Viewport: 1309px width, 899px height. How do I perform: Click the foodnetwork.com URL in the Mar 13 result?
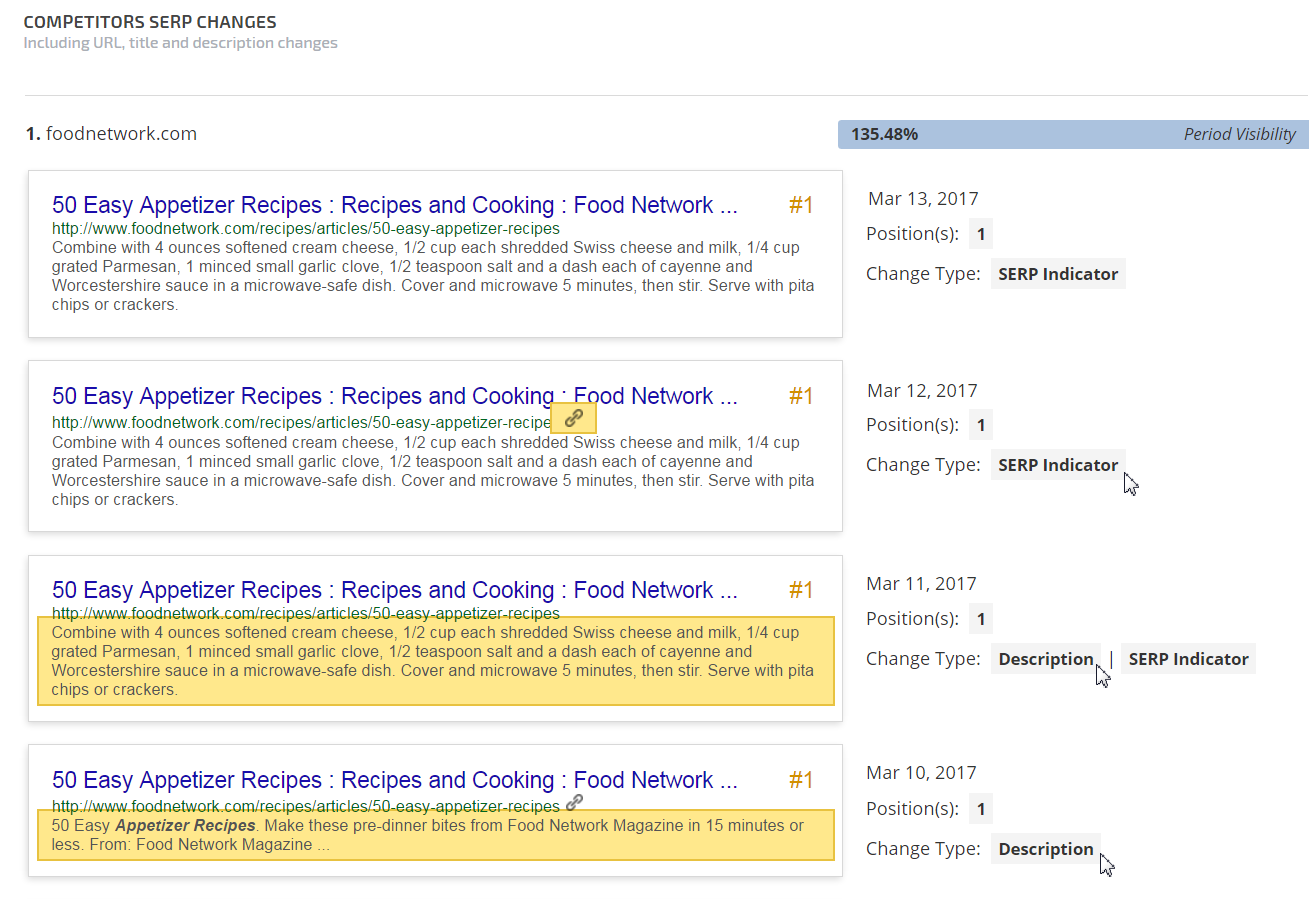coord(306,229)
